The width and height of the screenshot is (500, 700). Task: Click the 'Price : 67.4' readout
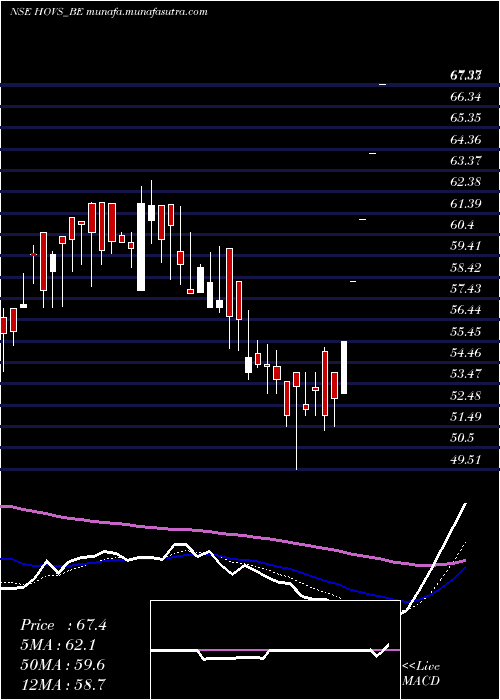pyautogui.click(x=63, y=625)
